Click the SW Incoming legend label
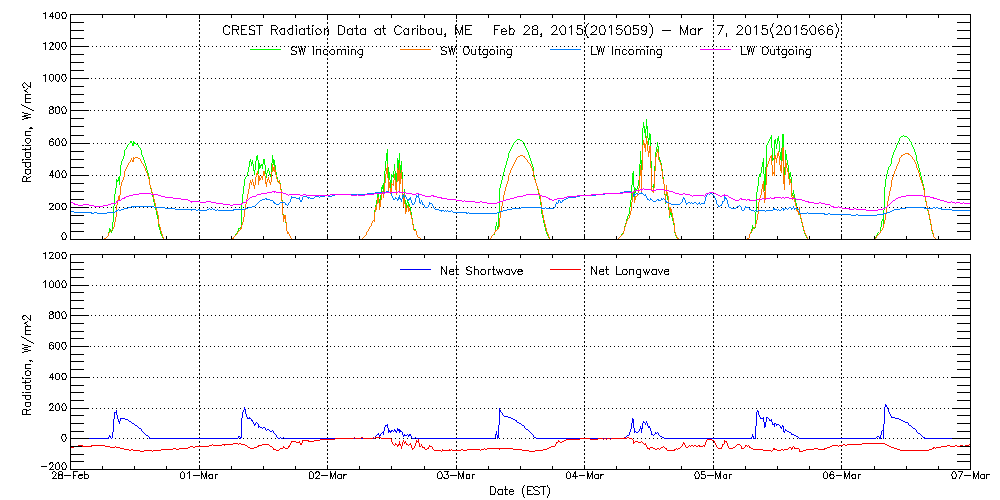This screenshot has height=500, width=1000. pos(326,51)
